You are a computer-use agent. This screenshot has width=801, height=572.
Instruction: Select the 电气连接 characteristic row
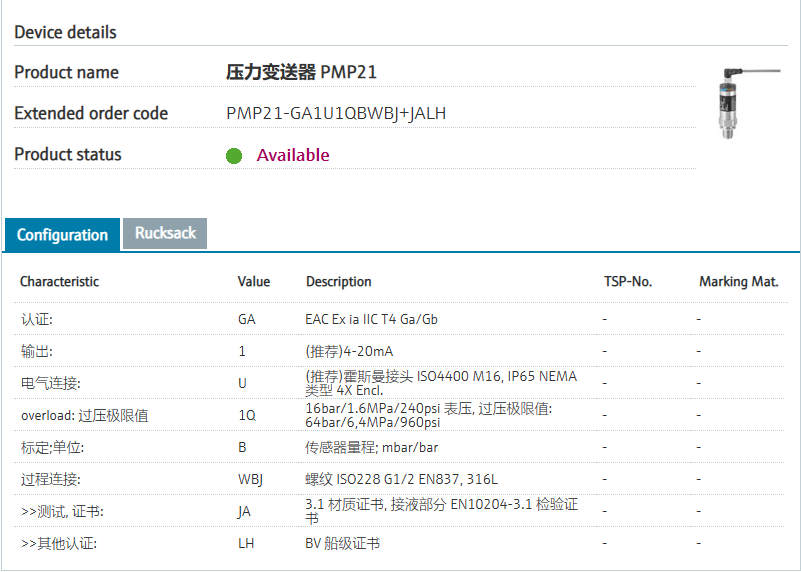click(51, 383)
